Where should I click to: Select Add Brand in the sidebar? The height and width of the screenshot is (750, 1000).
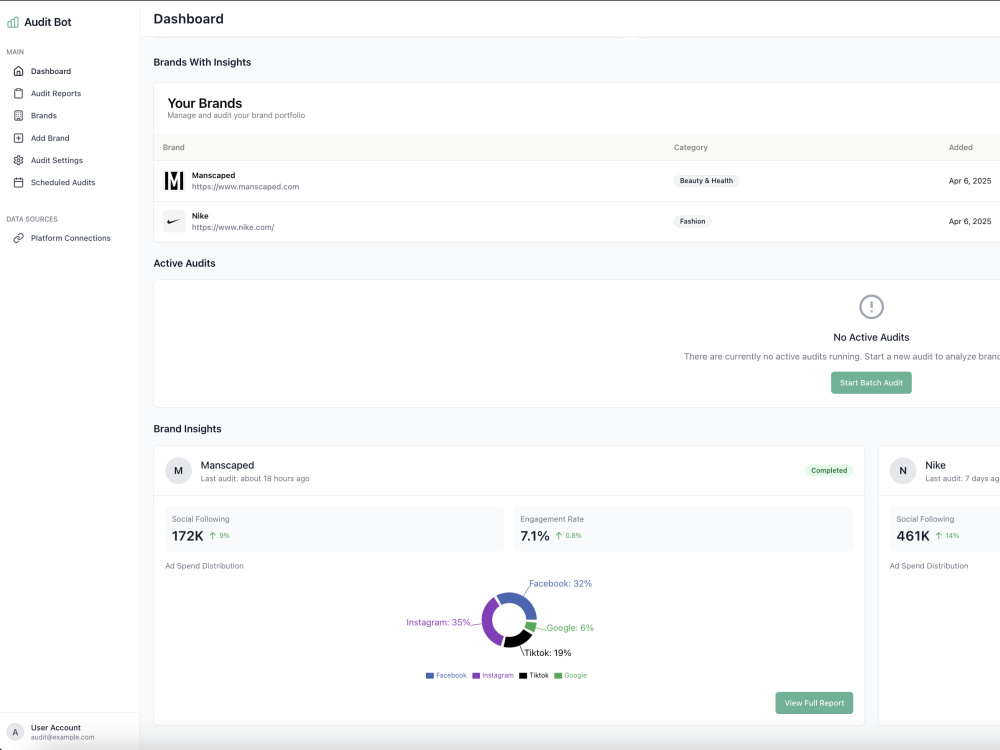pos(50,138)
